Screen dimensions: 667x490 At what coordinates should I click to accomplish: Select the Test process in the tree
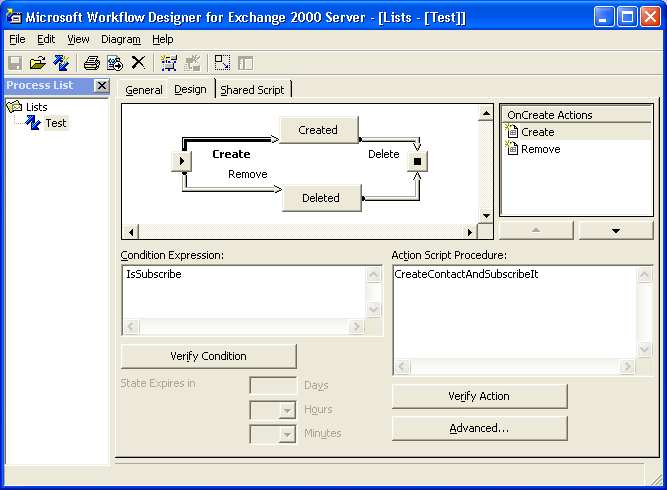(55, 123)
